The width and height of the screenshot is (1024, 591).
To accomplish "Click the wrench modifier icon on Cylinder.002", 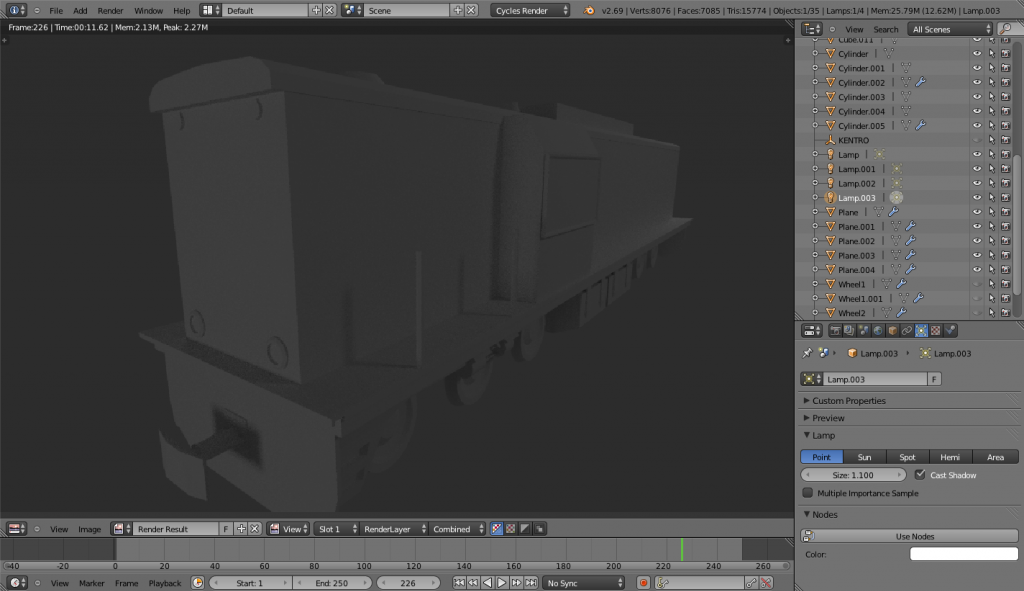I will 920,82.
